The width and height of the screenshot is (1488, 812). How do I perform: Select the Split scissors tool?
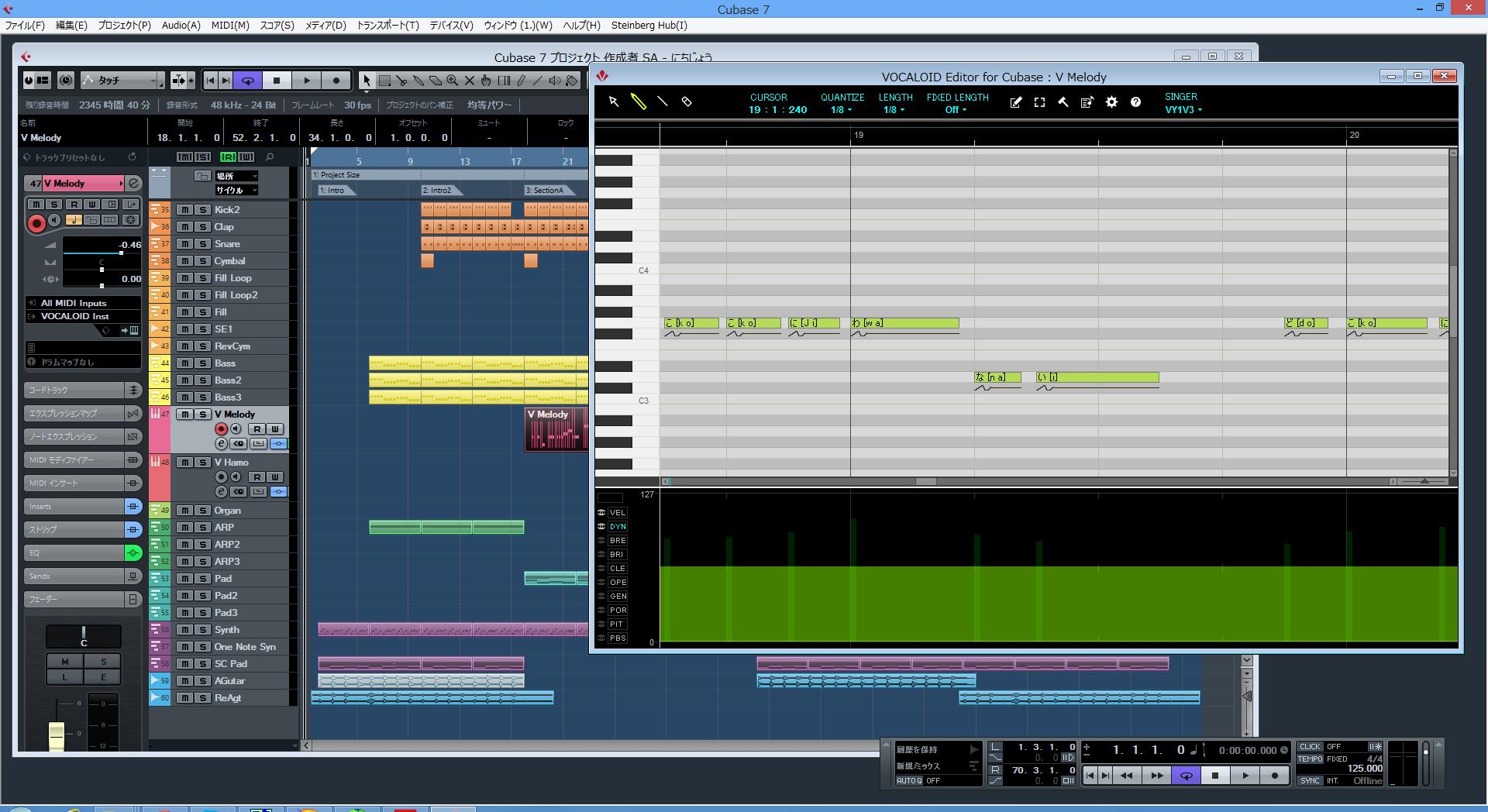(x=401, y=80)
